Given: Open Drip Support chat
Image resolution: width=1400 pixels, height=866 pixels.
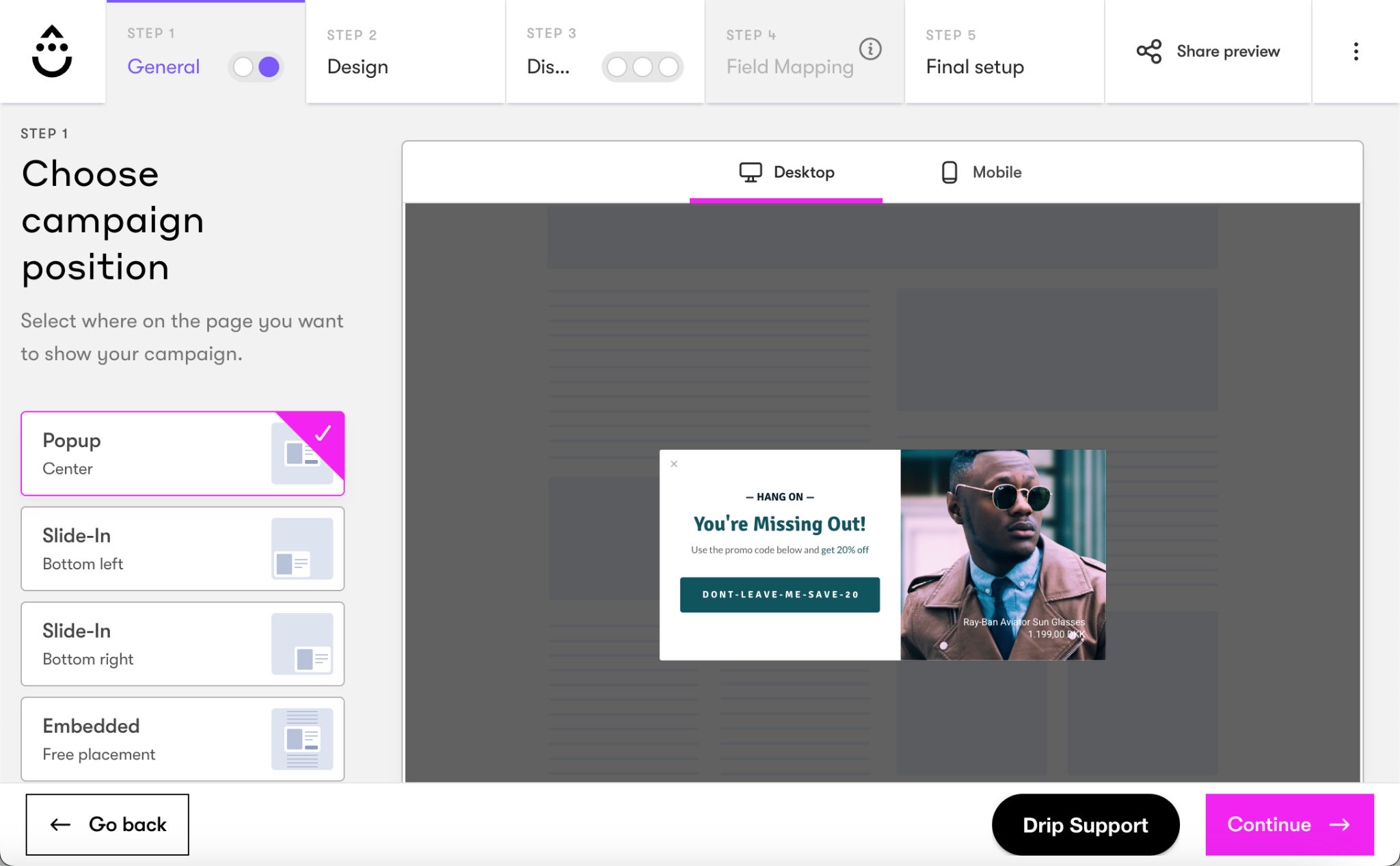Looking at the screenshot, I should (x=1085, y=825).
